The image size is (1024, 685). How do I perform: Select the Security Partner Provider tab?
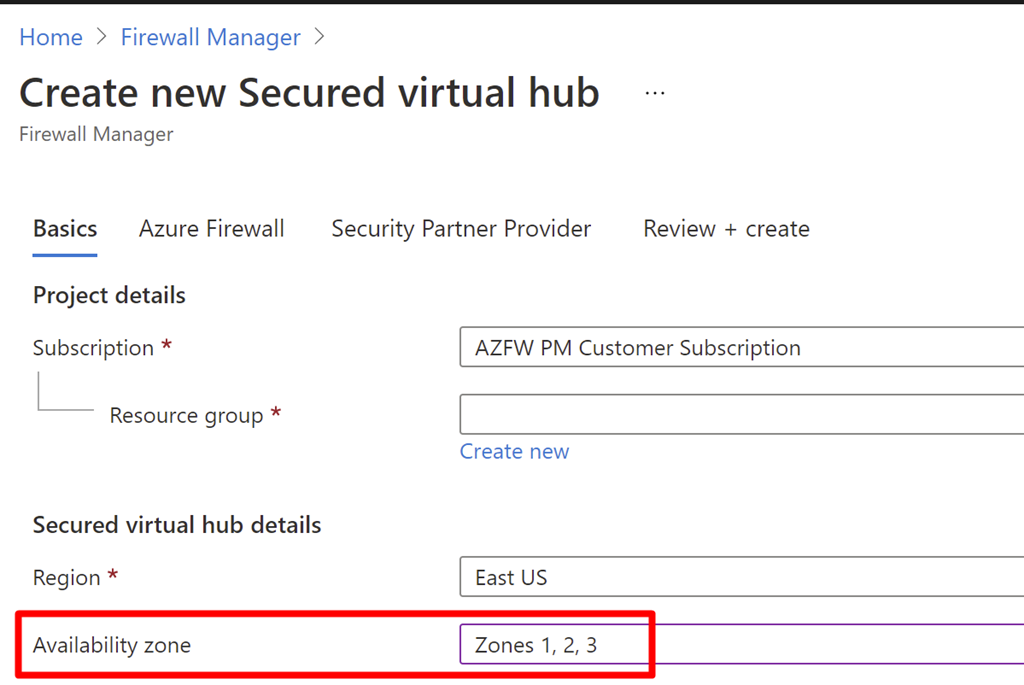tap(461, 229)
